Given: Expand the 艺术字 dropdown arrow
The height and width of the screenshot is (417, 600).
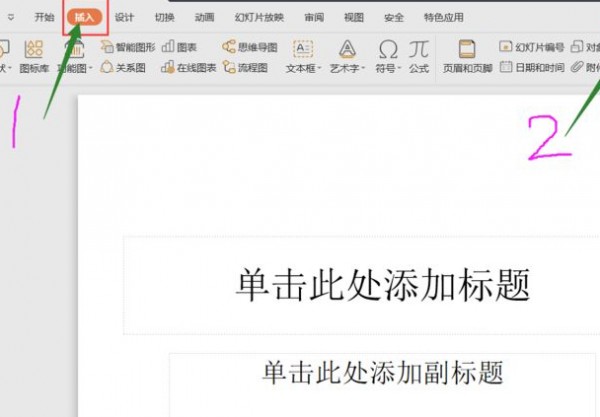Looking at the screenshot, I should click(x=363, y=69).
